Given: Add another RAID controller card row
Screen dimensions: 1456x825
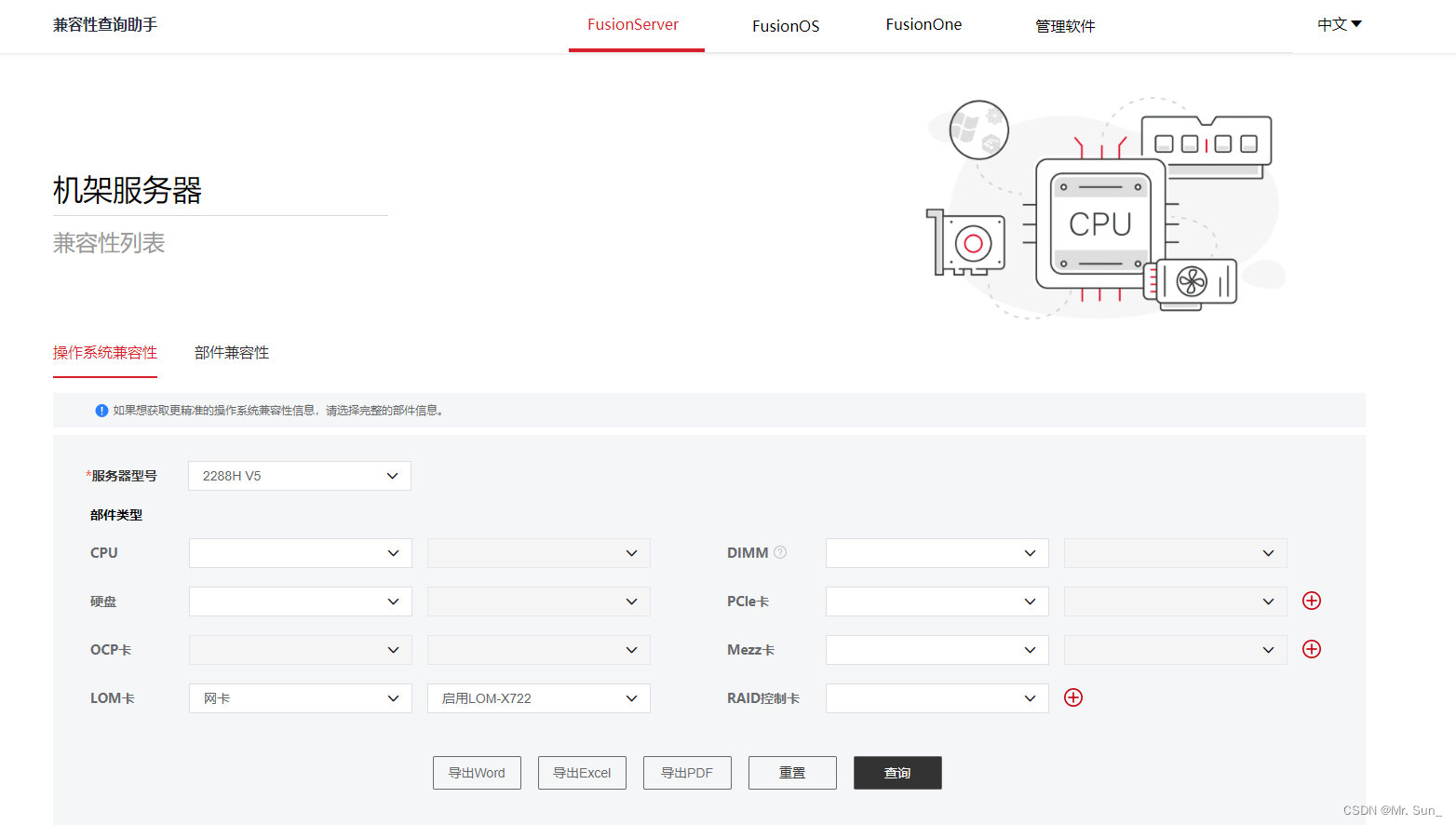Looking at the screenshot, I should click(1073, 697).
